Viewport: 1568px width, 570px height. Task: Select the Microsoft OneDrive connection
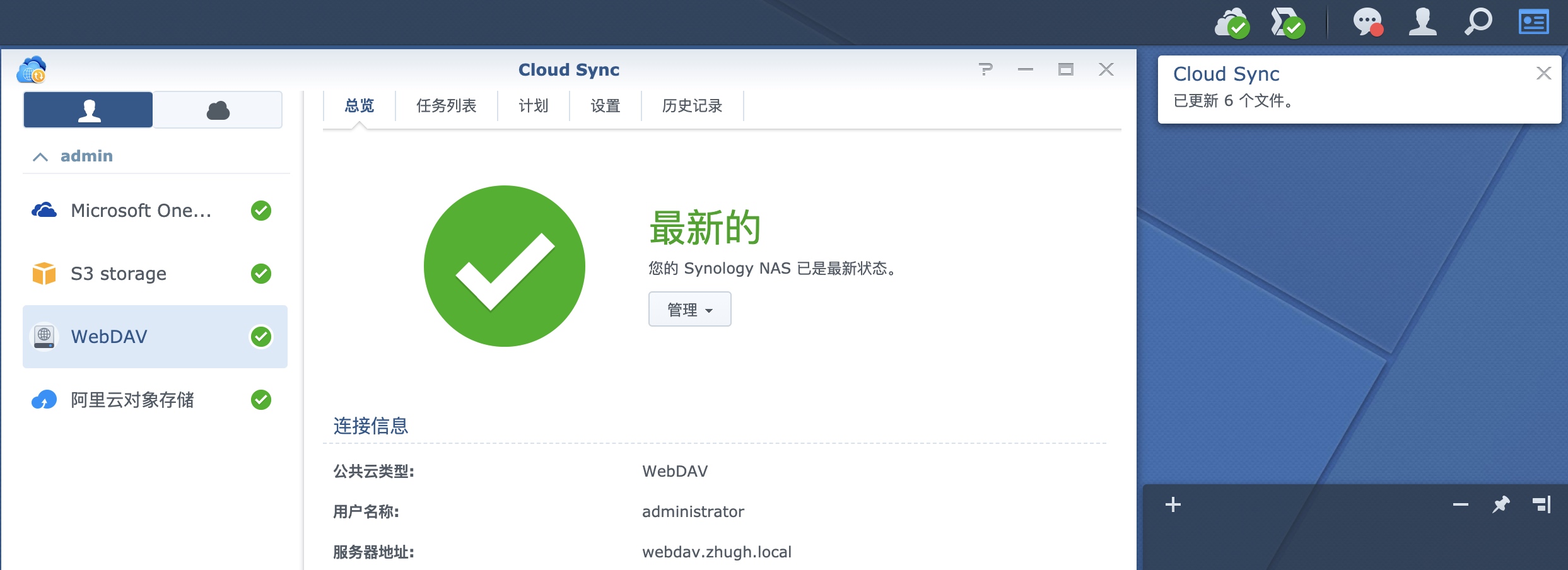coord(155,211)
